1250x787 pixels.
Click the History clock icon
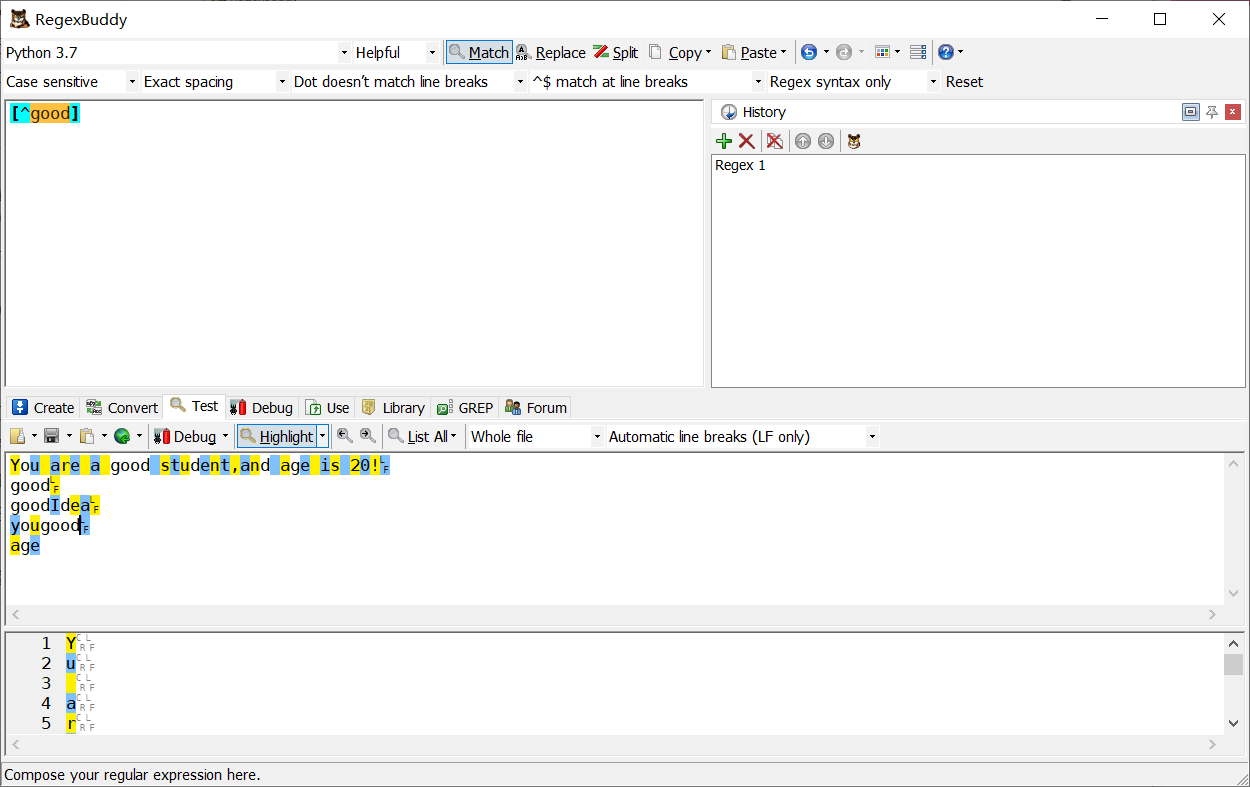pos(729,112)
